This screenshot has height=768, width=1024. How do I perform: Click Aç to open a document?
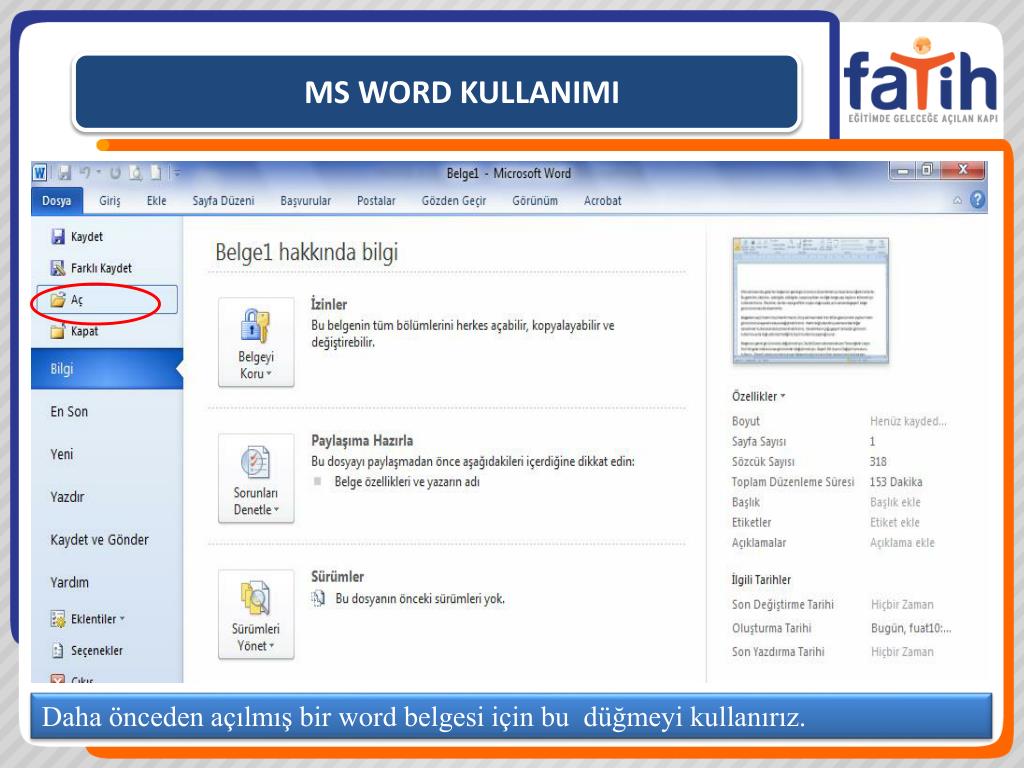pos(107,300)
